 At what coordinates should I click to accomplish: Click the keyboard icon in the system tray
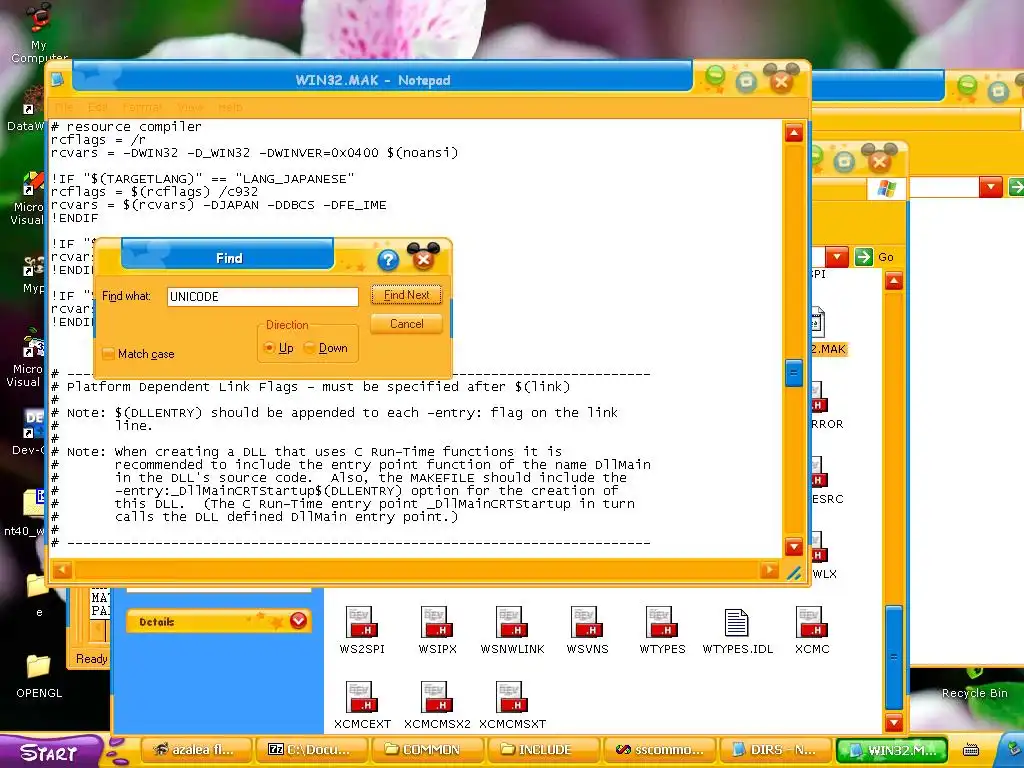(x=971, y=750)
